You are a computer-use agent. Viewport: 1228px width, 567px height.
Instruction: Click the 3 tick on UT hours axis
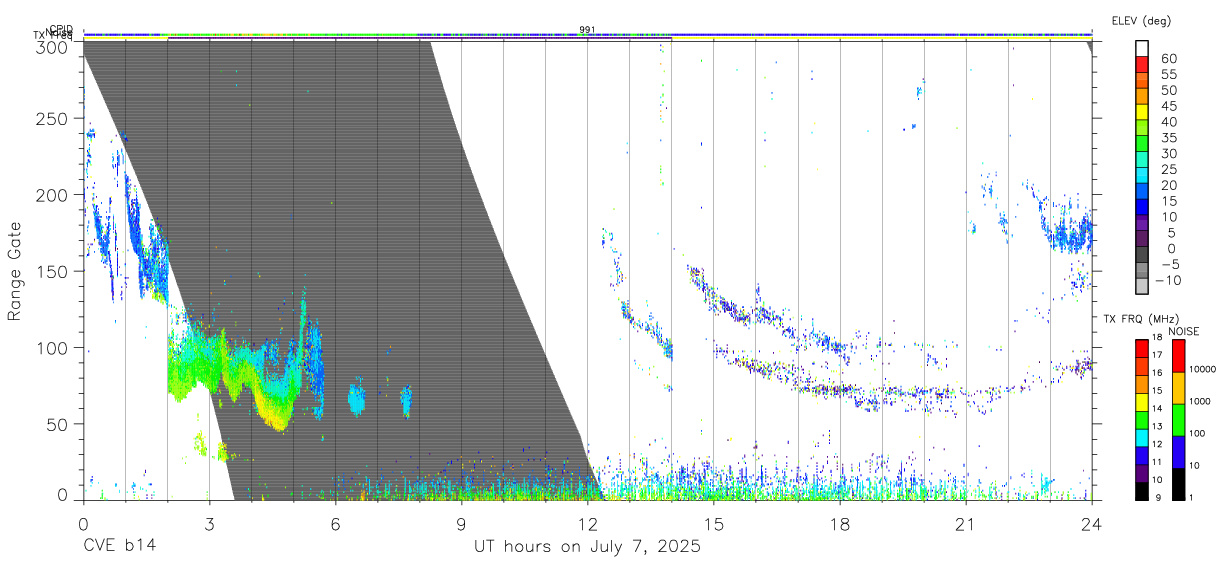(209, 525)
